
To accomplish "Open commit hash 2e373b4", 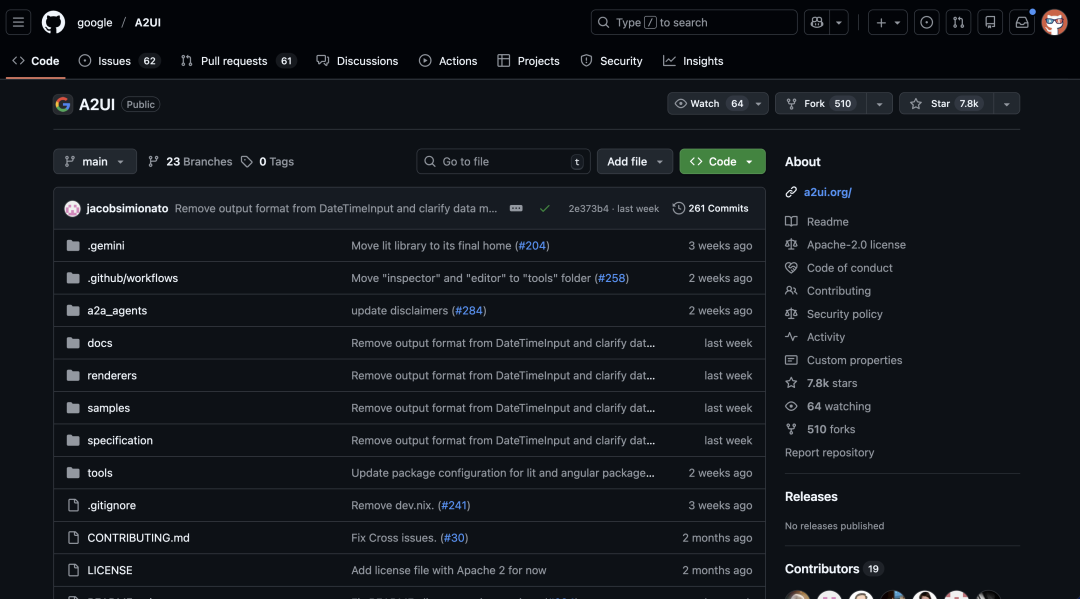I will 588,209.
